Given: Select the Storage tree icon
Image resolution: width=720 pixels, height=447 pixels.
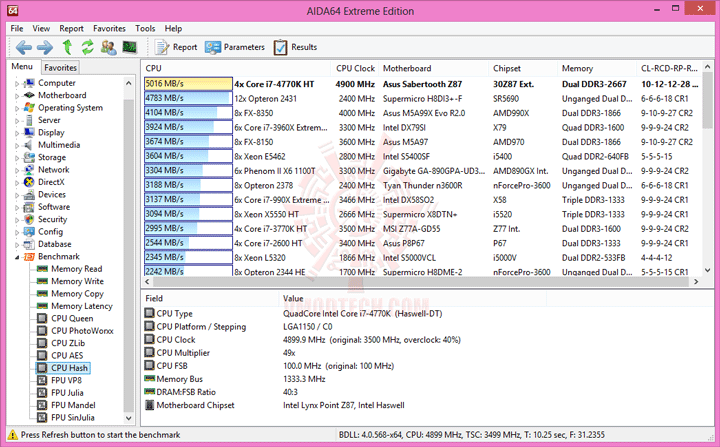Looking at the screenshot, I should [x=29, y=157].
